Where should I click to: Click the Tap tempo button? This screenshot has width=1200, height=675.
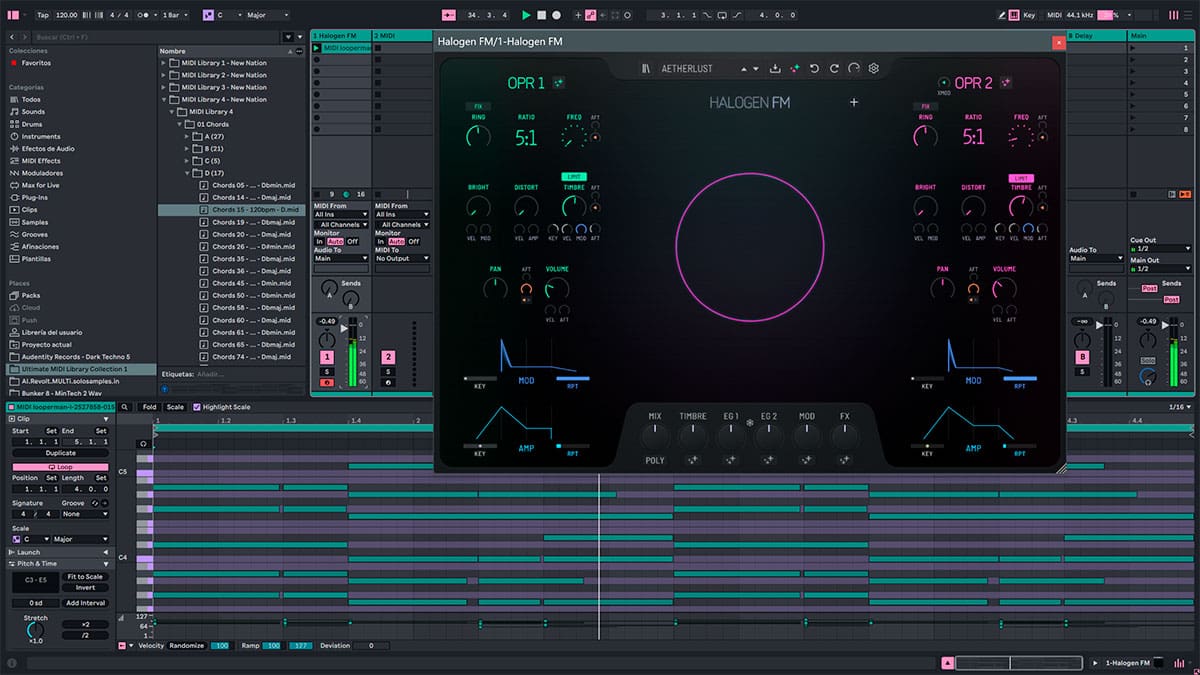[42, 15]
